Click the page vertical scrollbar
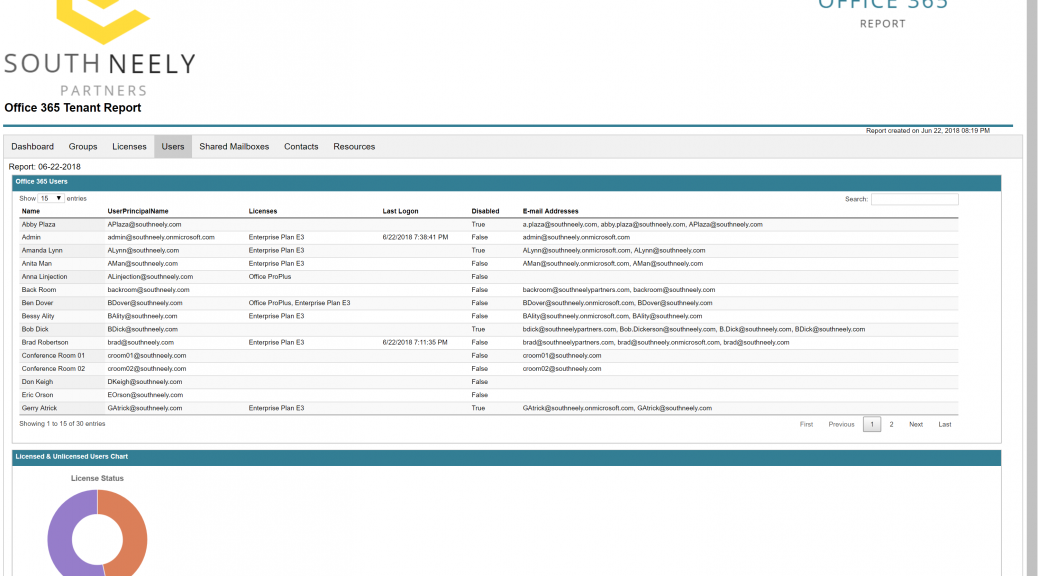 (1032, 288)
